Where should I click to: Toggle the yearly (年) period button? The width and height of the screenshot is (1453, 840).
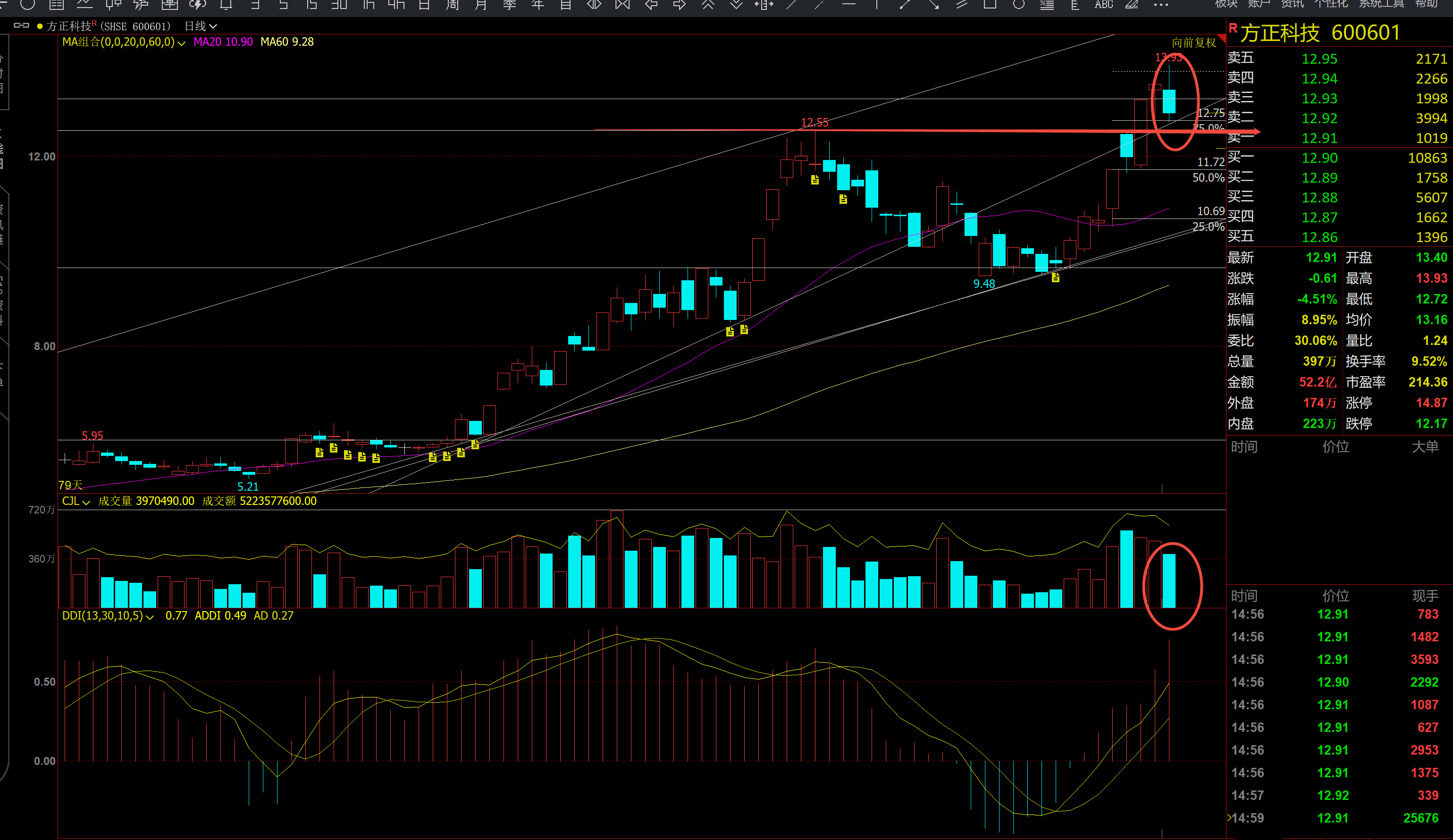pos(538,5)
